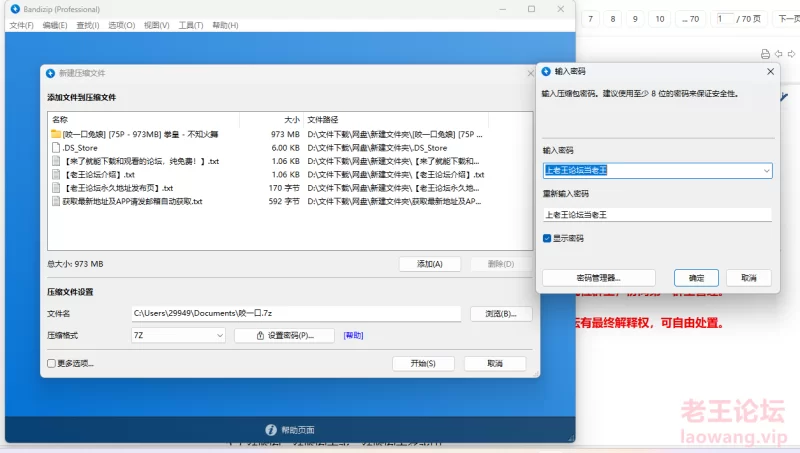This screenshot has width=800, height=453.
Task: Open the 帮助页面 link at bottom
Action: click(x=298, y=430)
